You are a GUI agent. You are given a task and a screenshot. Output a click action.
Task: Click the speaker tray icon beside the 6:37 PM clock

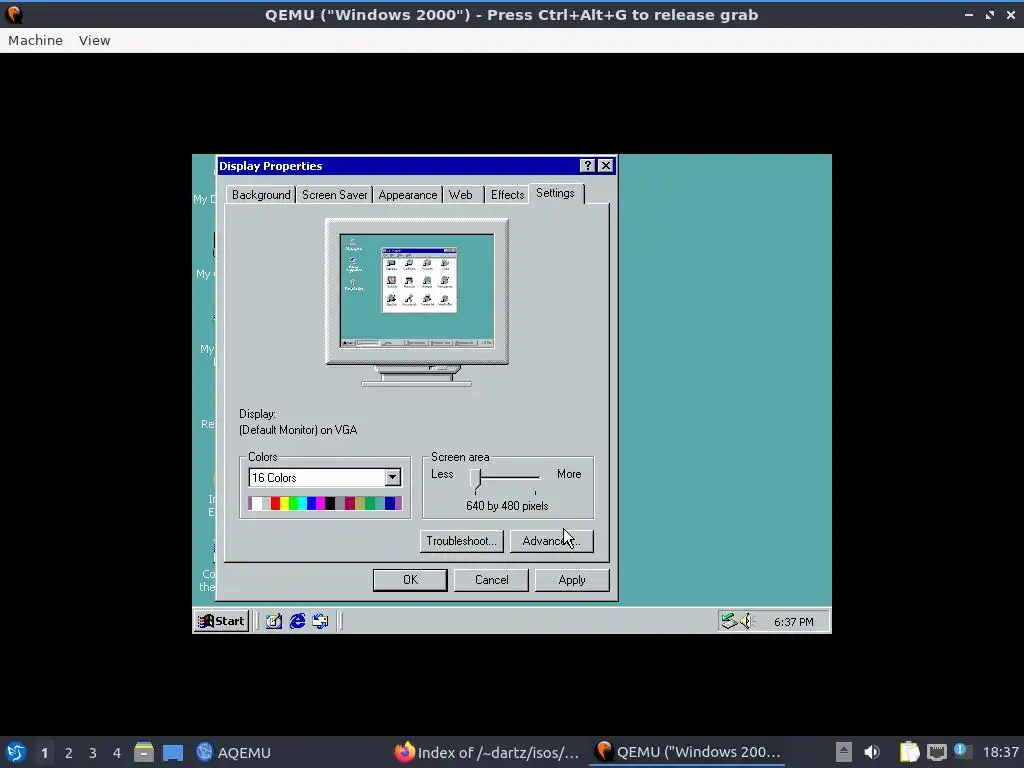point(746,621)
